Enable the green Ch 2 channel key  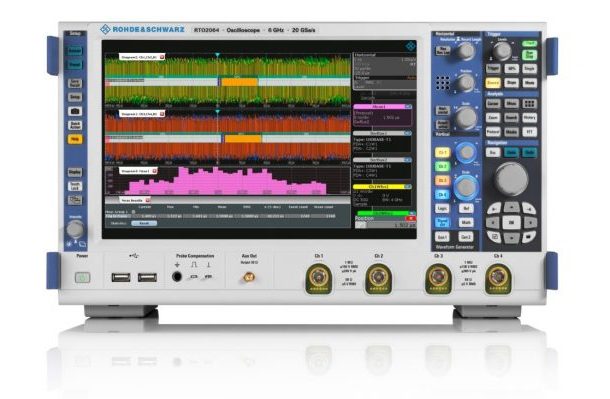[442, 166]
